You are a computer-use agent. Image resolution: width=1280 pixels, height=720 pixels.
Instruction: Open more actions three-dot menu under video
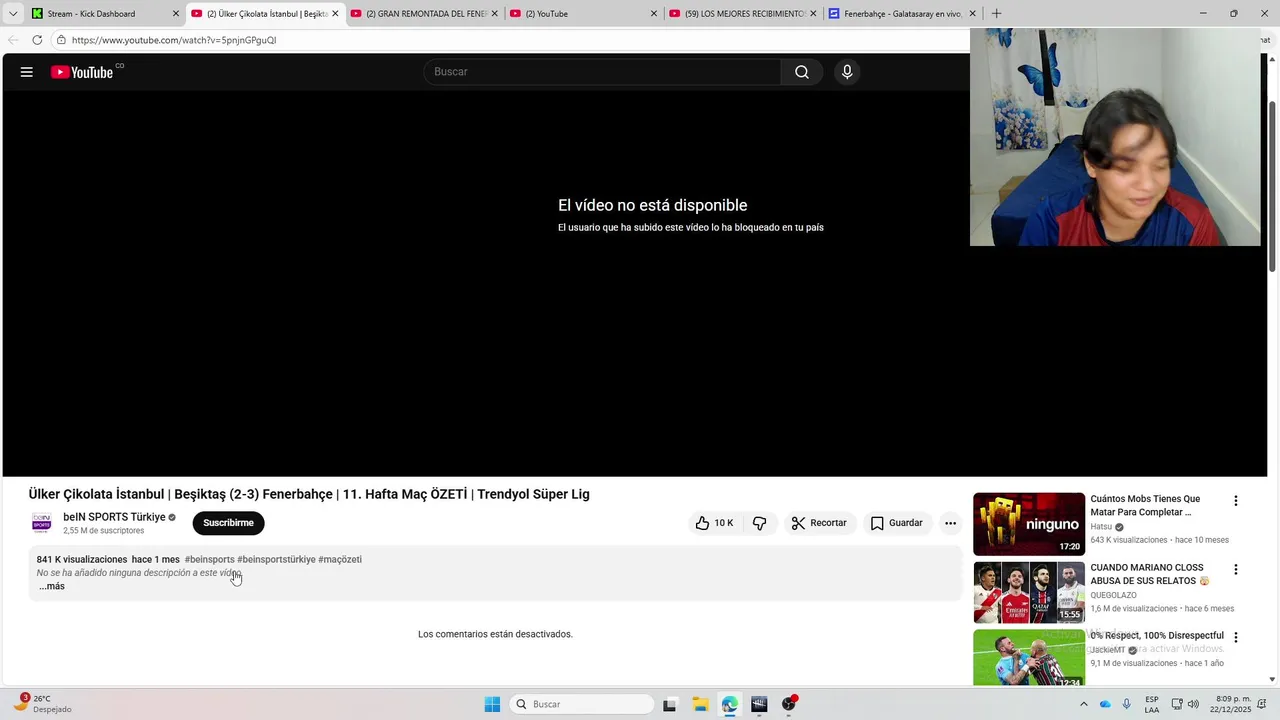tap(950, 523)
